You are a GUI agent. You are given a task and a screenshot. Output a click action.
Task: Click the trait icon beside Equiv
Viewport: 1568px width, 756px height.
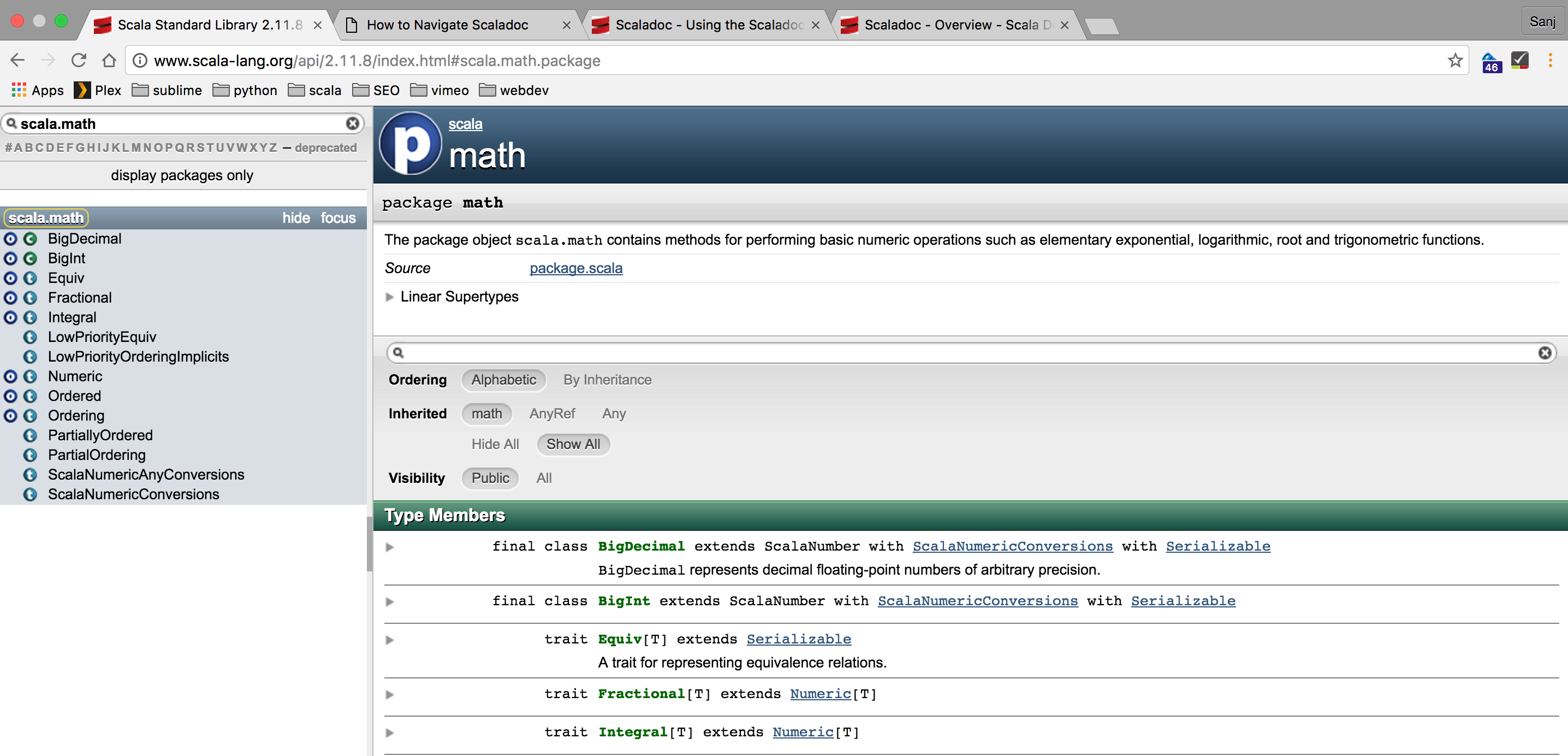click(x=31, y=278)
